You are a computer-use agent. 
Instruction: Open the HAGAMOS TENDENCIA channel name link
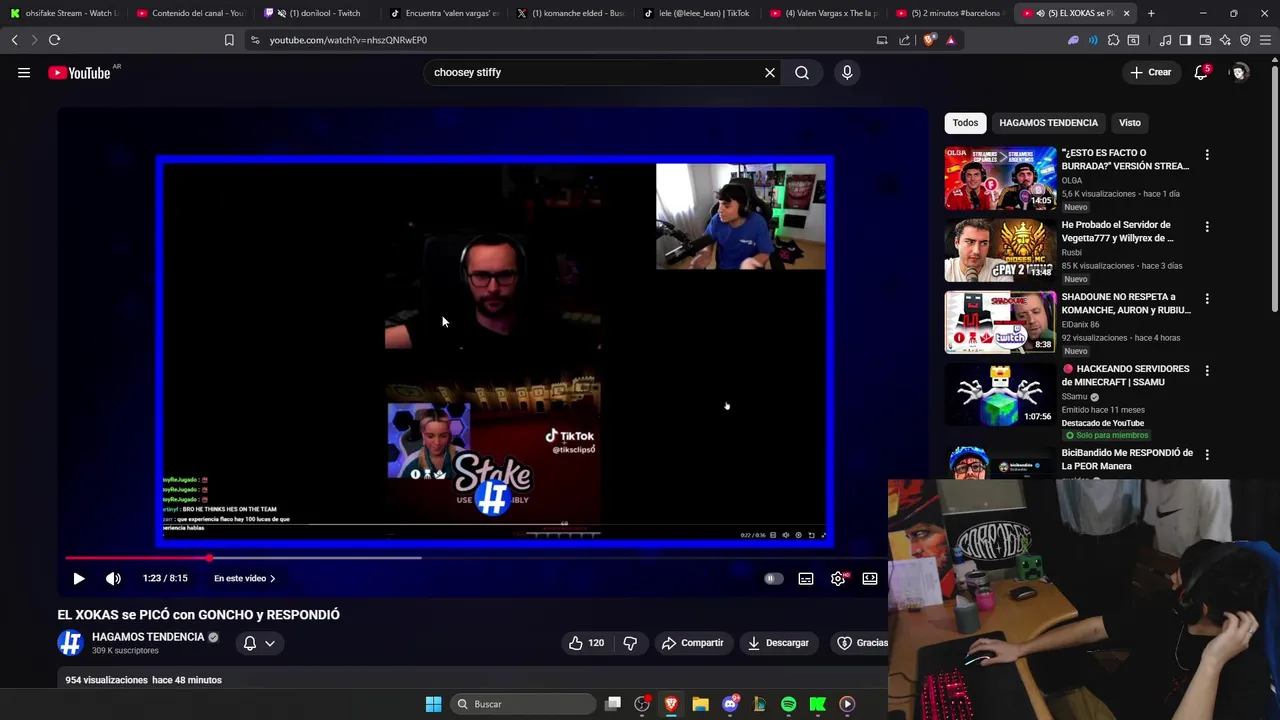pyautogui.click(x=148, y=637)
